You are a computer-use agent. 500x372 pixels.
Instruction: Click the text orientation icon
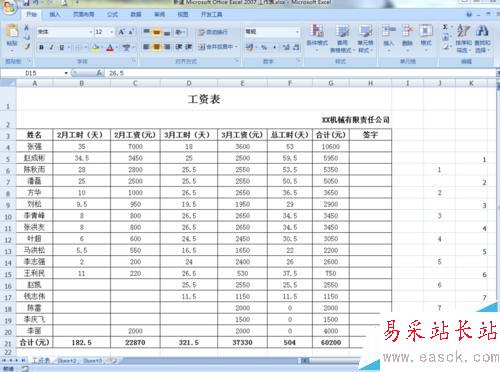click(x=179, y=32)
